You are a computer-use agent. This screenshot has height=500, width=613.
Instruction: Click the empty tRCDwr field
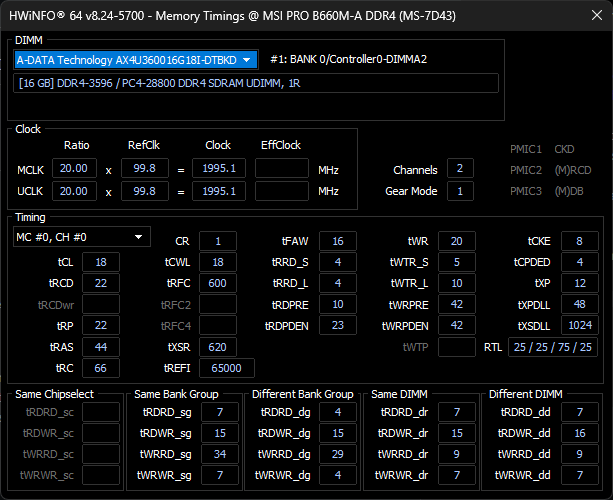101,304
